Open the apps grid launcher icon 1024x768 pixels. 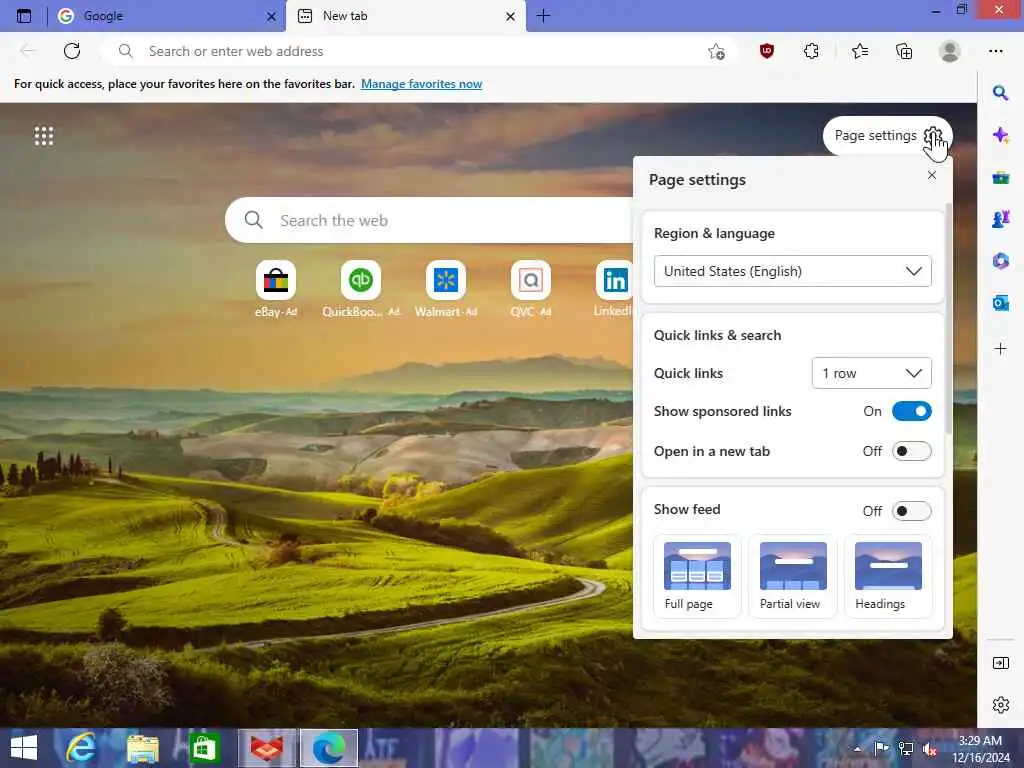[x=44, y=136]
